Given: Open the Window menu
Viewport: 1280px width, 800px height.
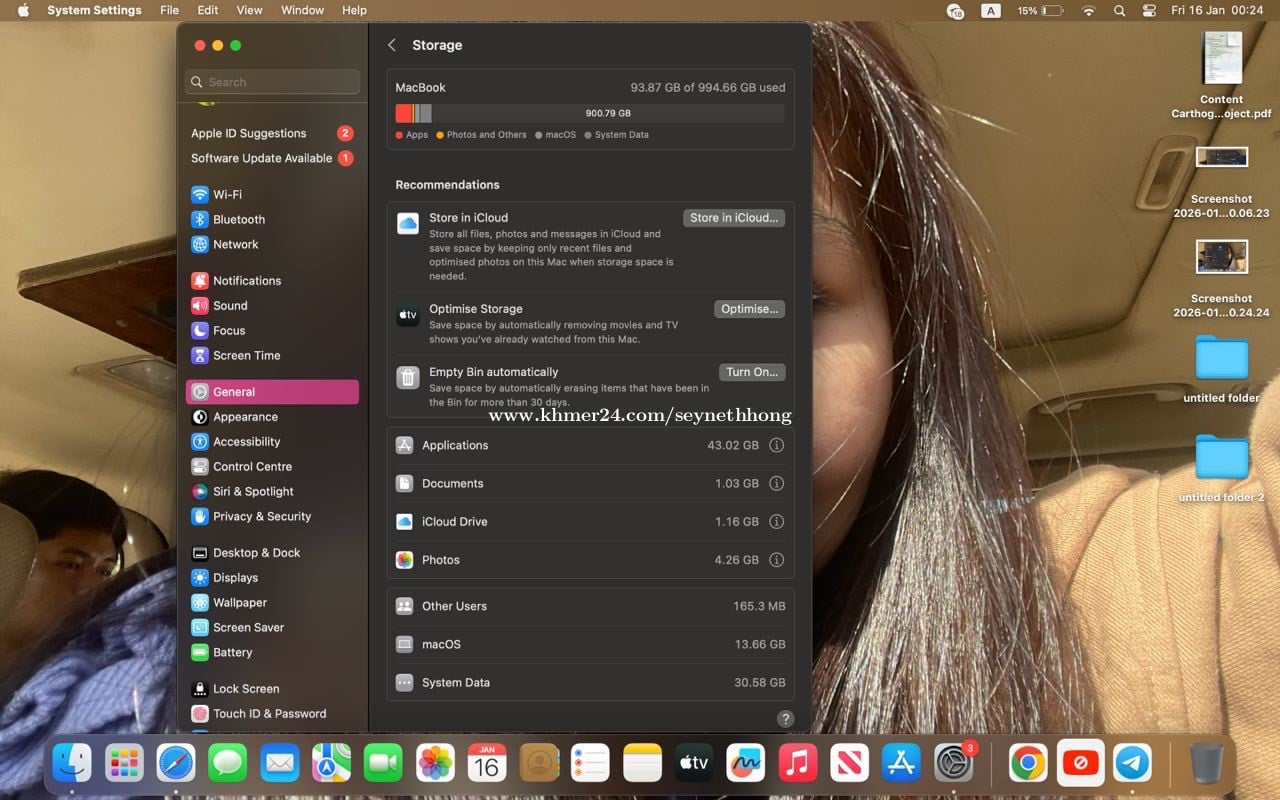Looking at the screenshot, I should tap(302, 10).
